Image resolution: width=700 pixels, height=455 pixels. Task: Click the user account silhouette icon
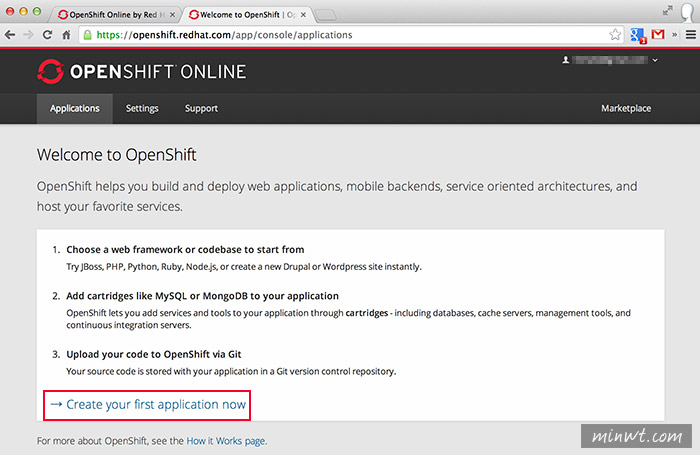(566, 60)
